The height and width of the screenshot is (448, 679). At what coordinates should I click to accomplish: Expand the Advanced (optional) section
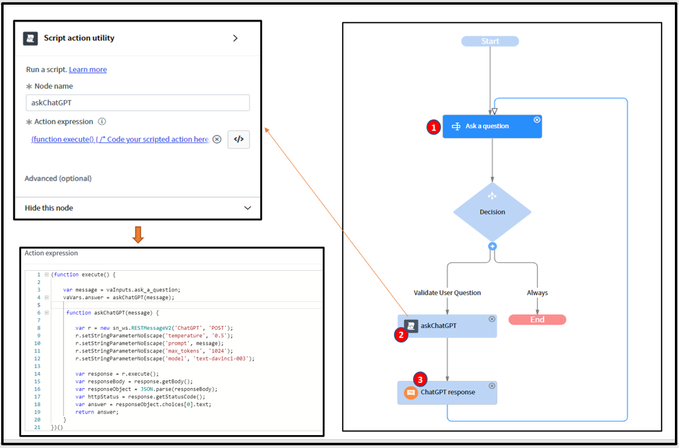58,178
